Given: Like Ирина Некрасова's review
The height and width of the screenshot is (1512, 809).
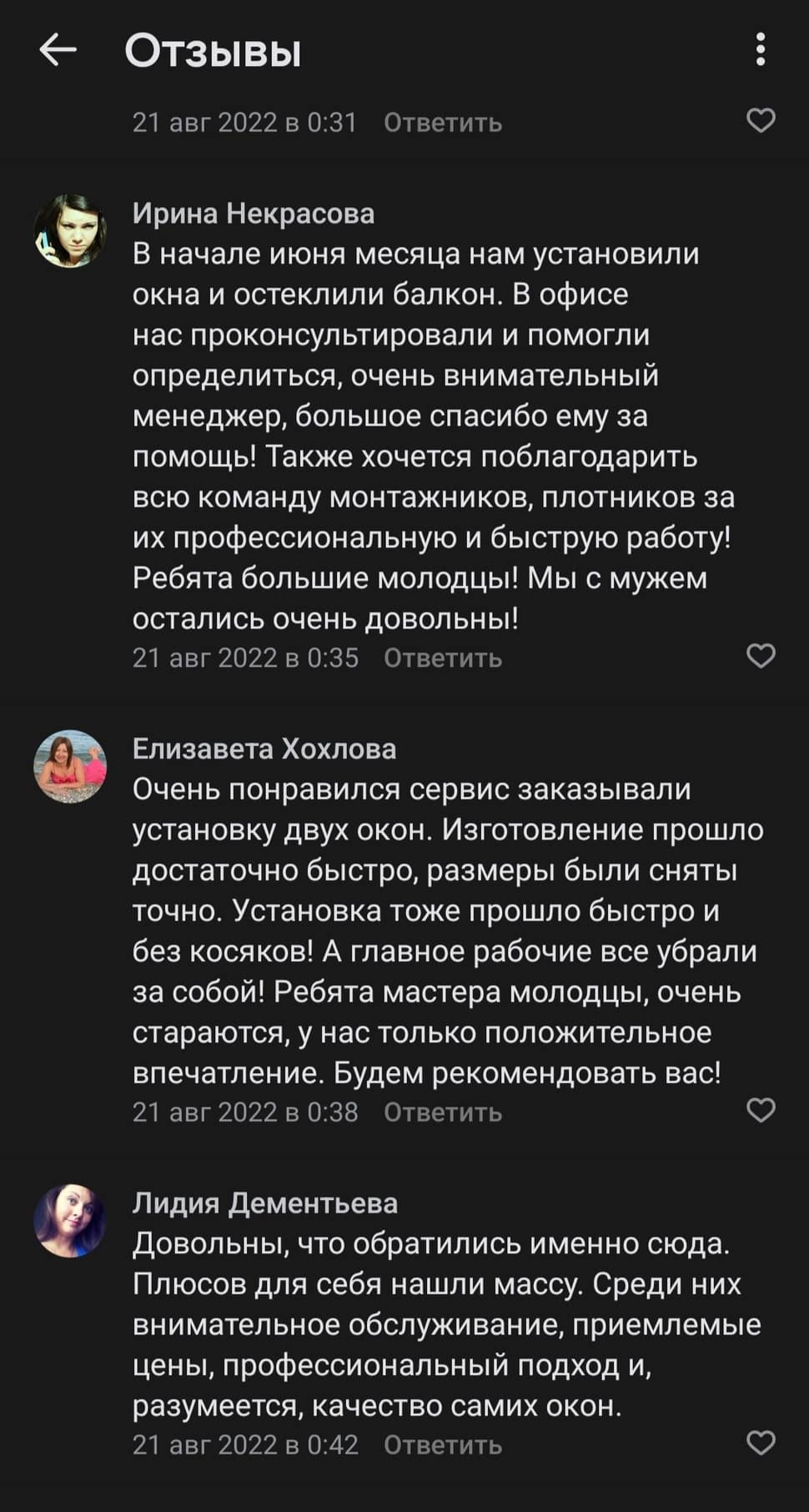Looking at the screenshot, I should click(x=760, y=657).
